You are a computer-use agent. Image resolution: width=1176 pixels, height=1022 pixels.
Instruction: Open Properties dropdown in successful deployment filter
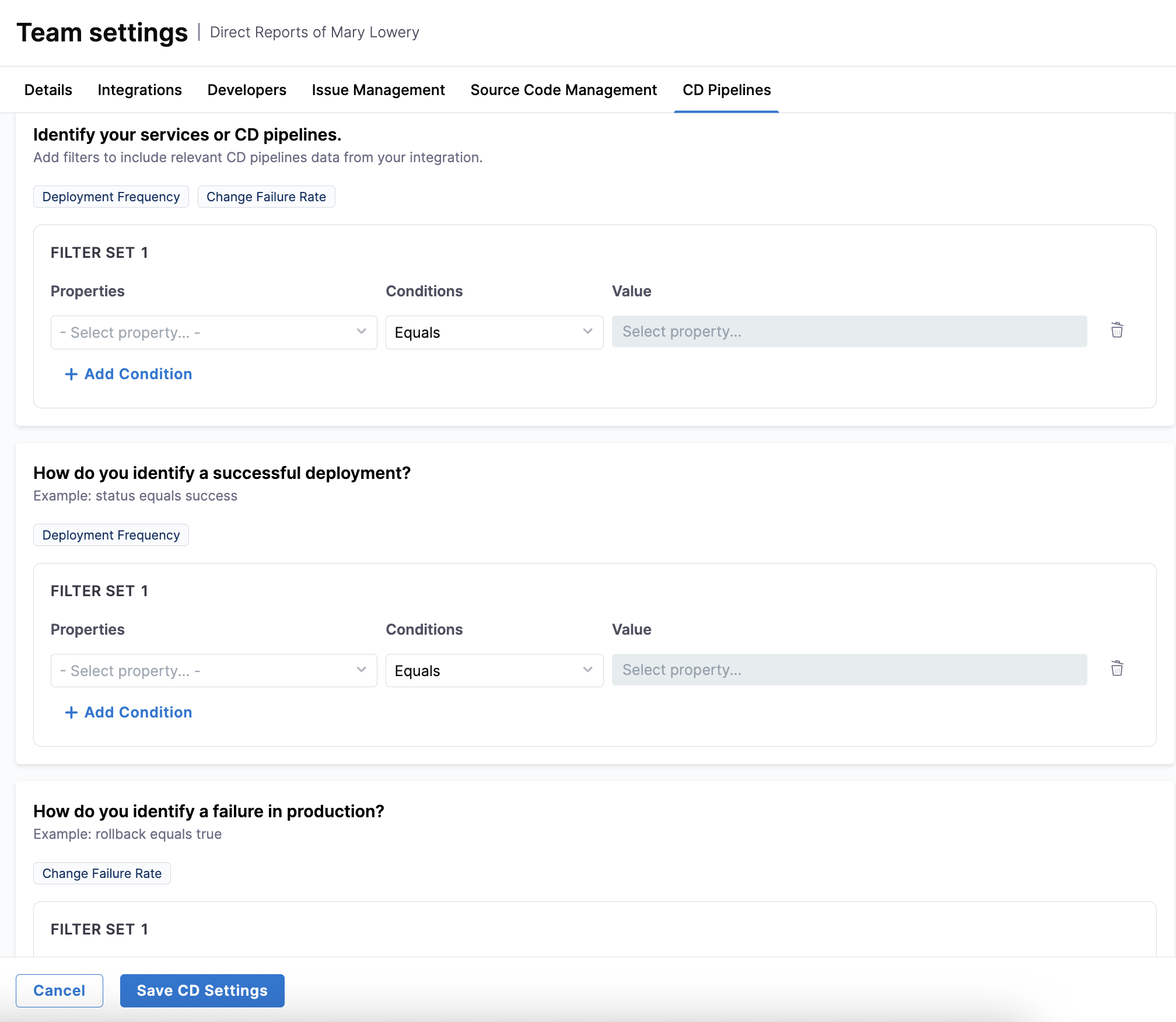pos(213,671)
